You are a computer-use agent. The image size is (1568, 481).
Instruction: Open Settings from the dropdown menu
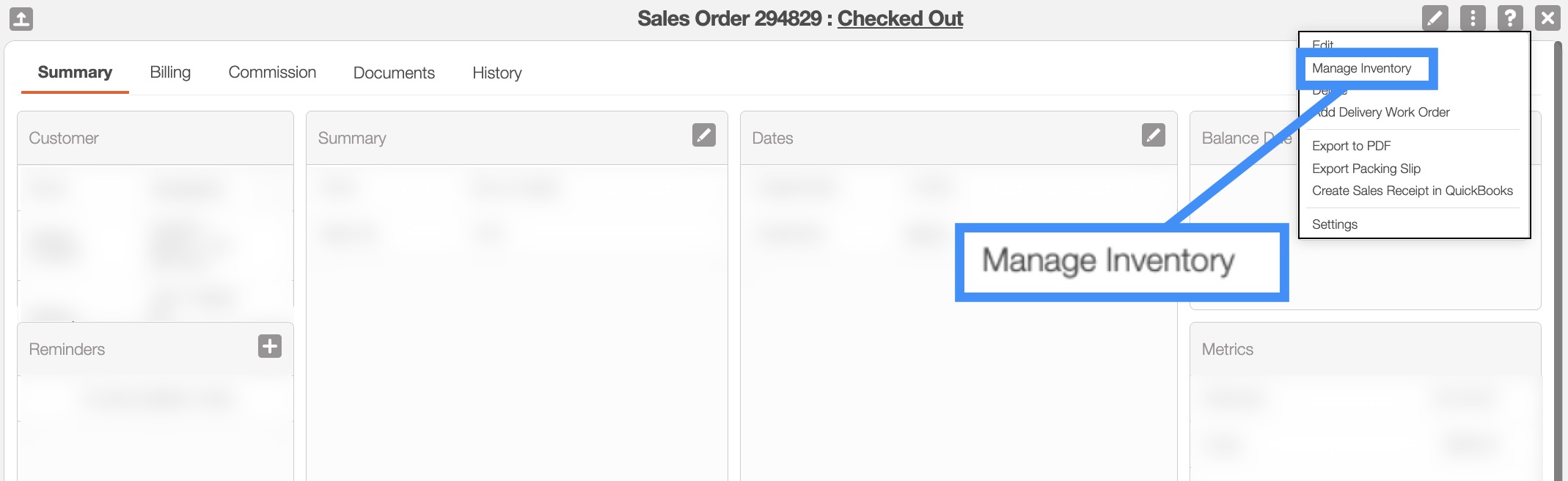click(x=1334, y=224)
